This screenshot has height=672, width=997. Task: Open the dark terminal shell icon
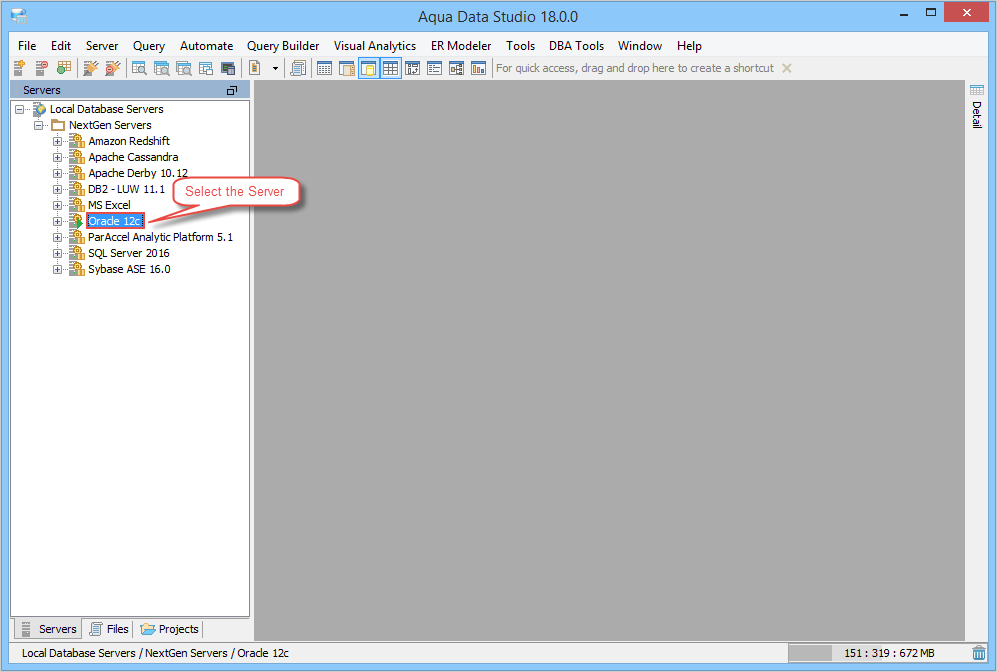(x=228, y=68)
